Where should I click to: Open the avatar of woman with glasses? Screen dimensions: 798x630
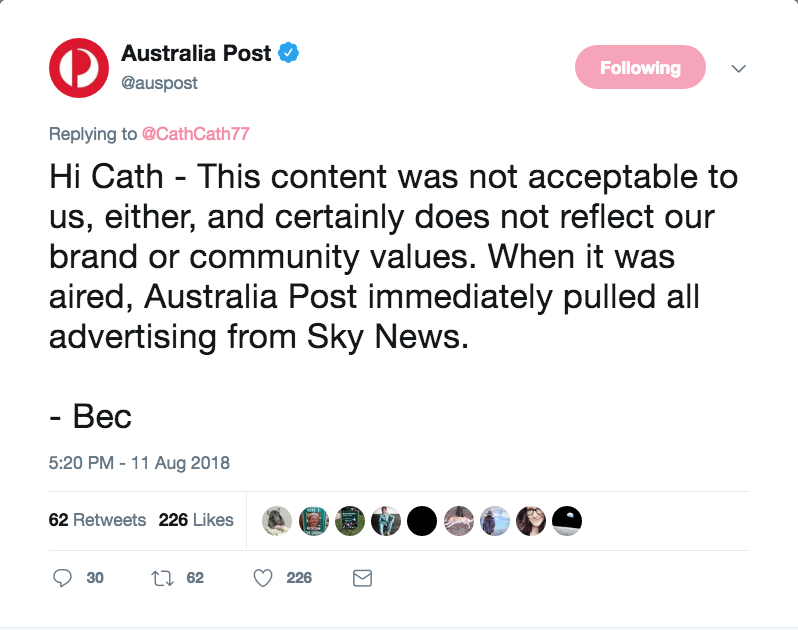(x=531, y=520)
